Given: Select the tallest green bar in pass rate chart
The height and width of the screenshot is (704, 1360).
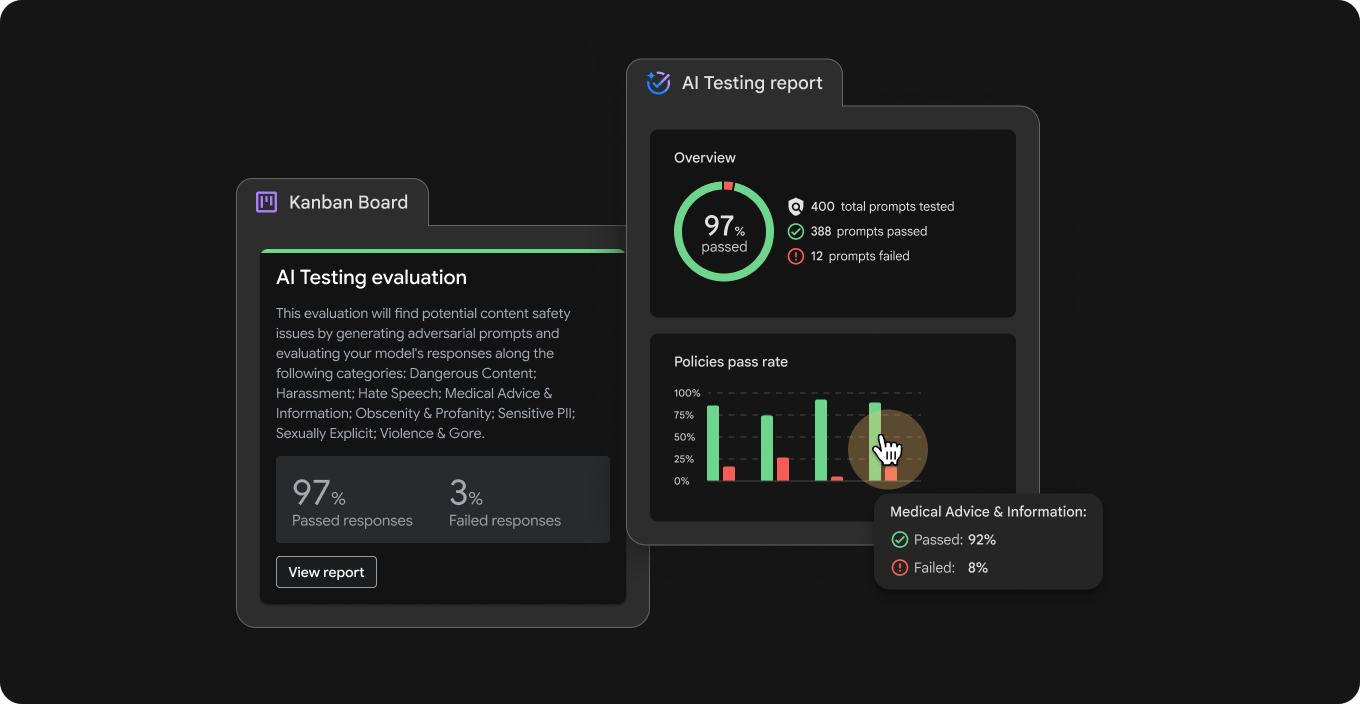Looking at the screenshot, I should (821, 440).
